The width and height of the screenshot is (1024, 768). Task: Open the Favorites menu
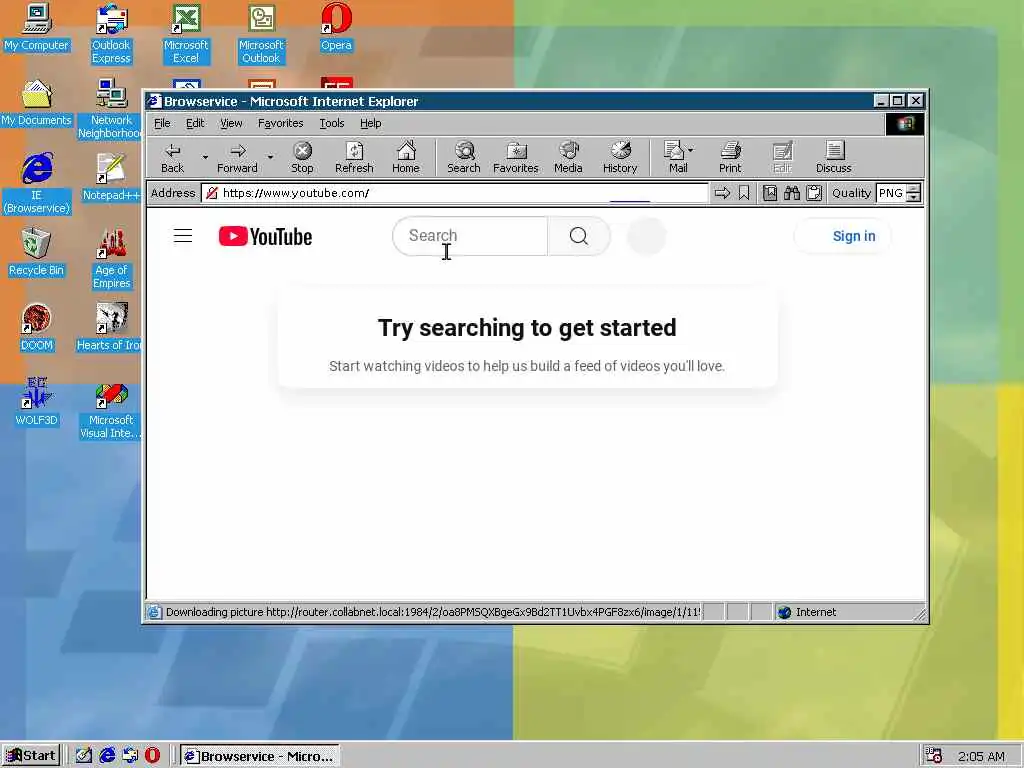tap(281, 123)
